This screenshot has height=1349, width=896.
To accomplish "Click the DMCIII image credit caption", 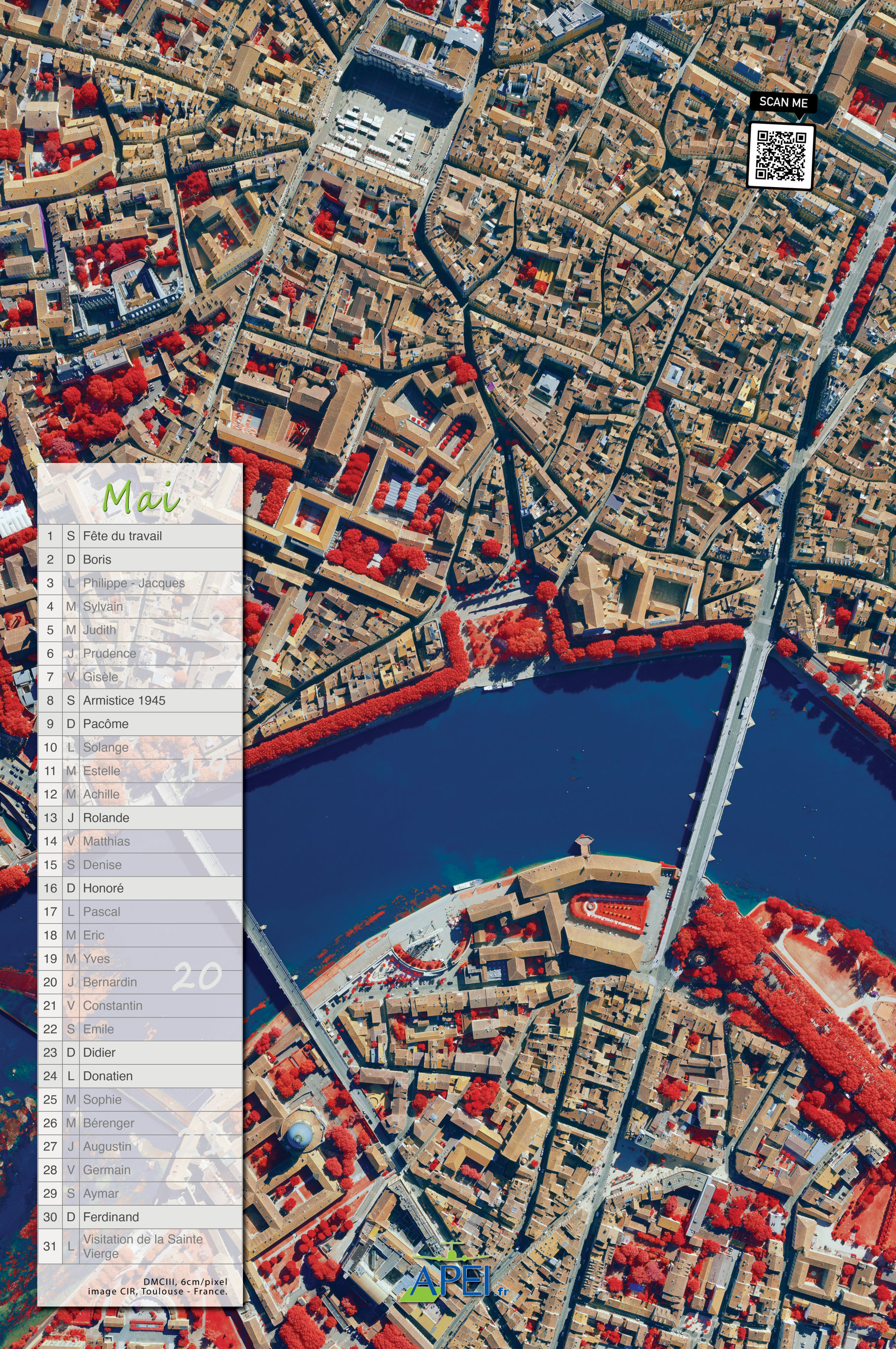I will pos(158,1286).
